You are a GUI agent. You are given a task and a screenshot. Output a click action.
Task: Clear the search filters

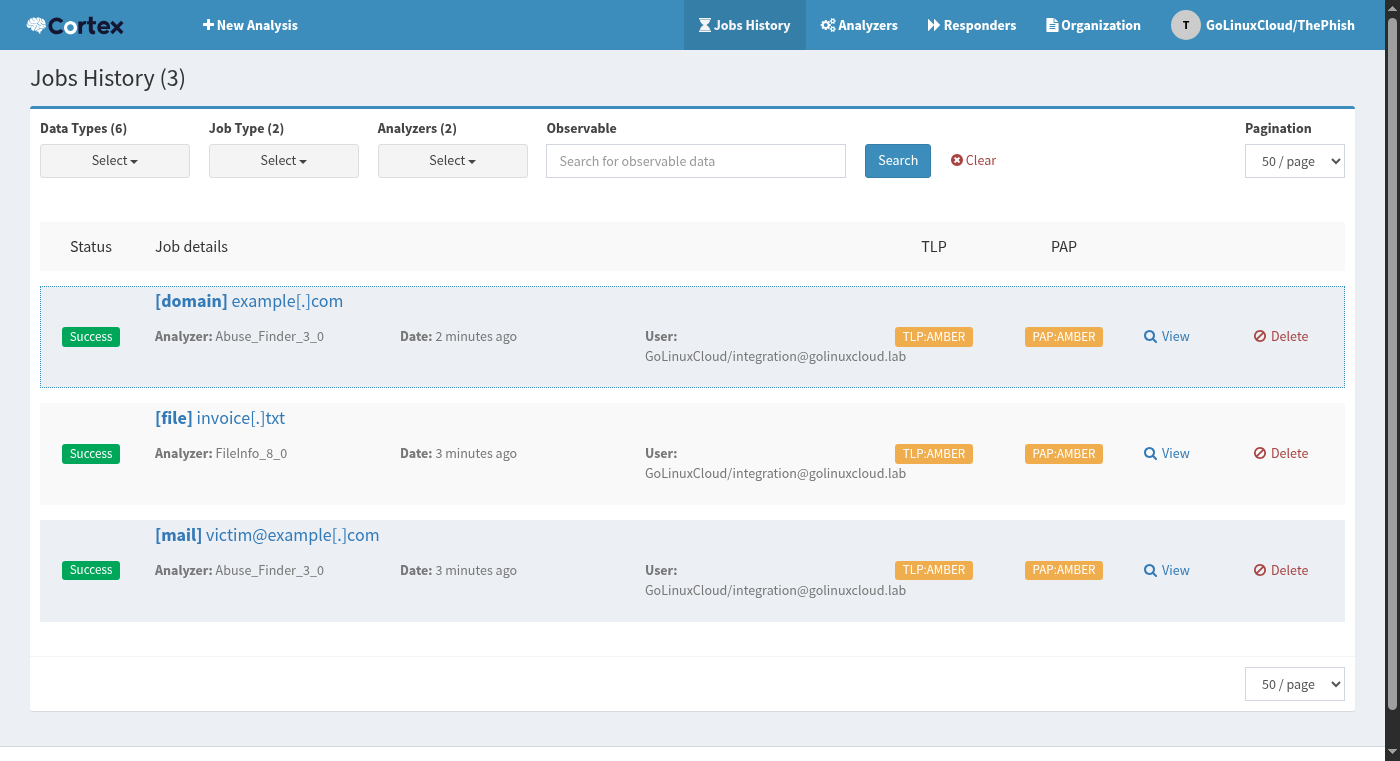[973, 160]
